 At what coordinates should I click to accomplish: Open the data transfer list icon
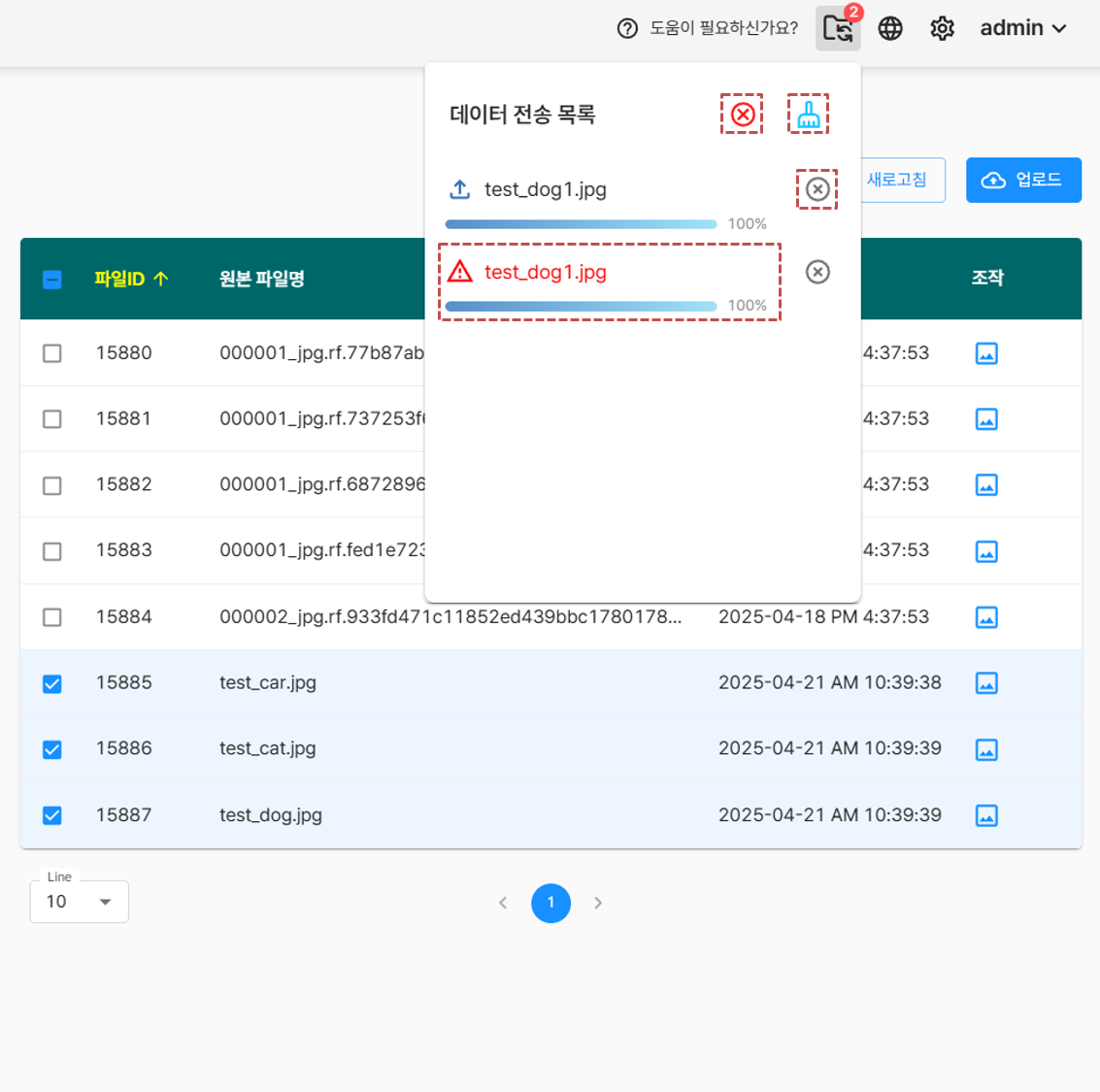tap(838, 29)
